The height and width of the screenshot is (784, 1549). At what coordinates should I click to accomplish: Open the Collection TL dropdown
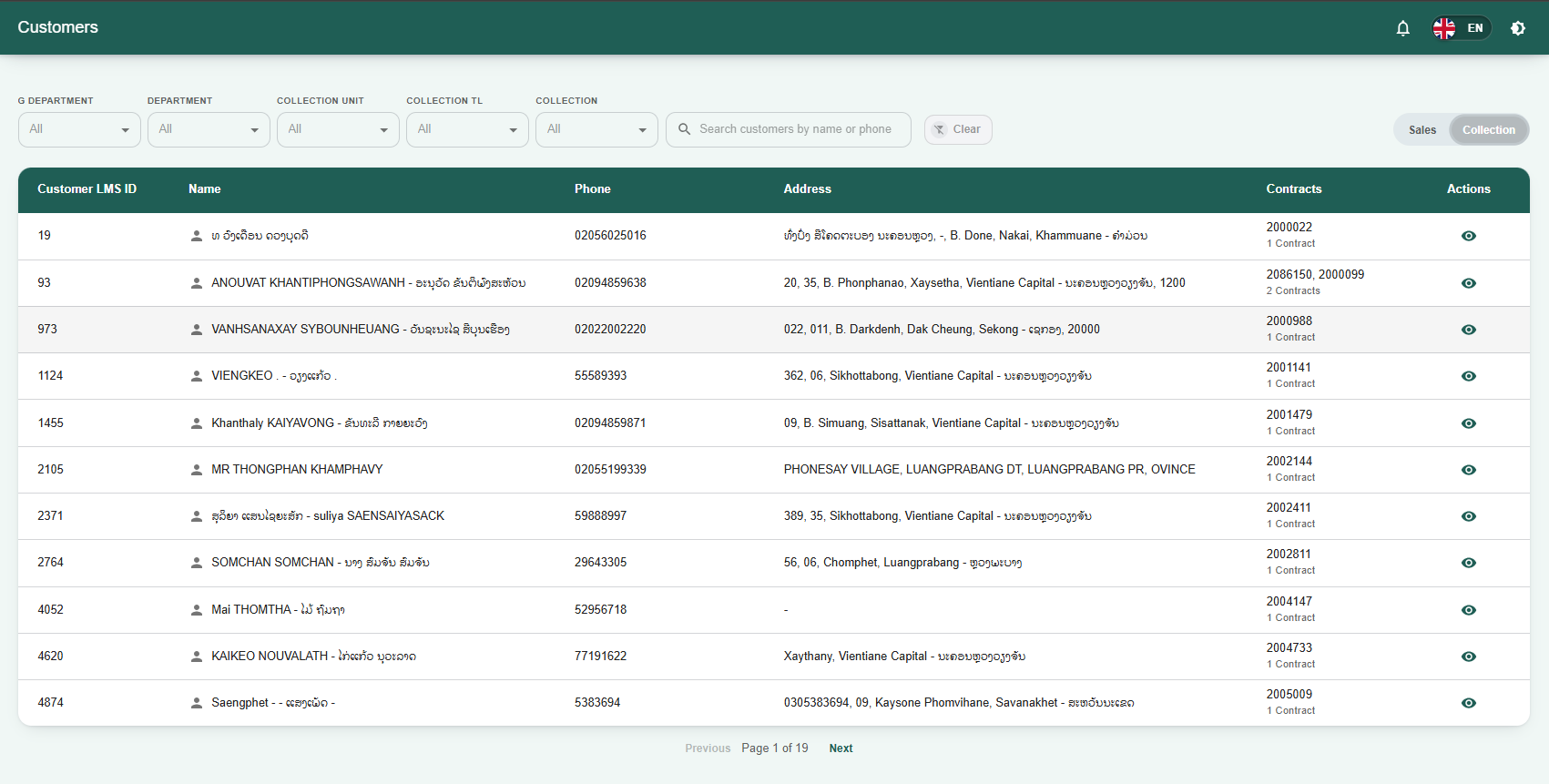point(467,129)
